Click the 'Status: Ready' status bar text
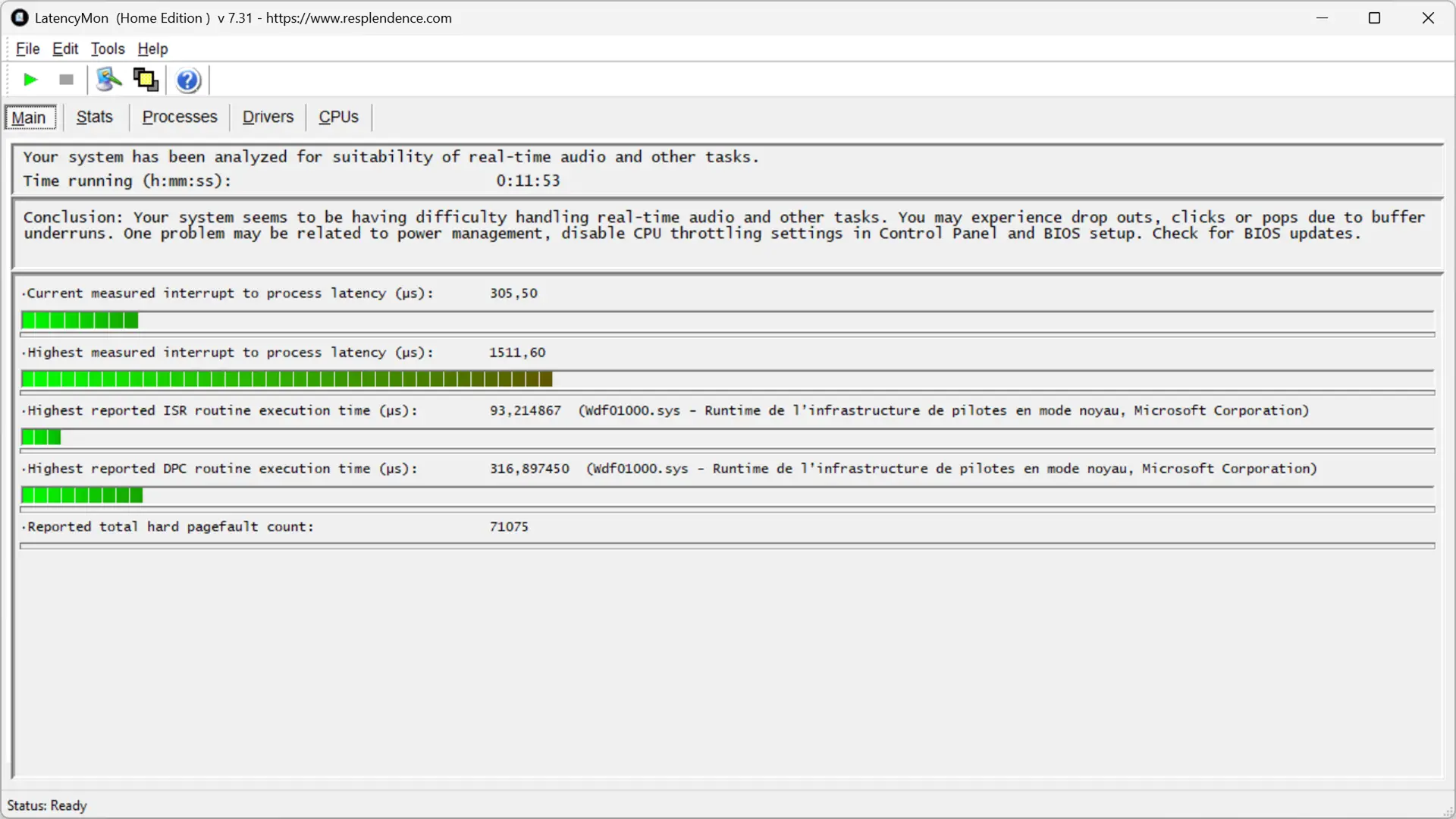This screenshot has width=1456, height=819. tap(47, 805)
